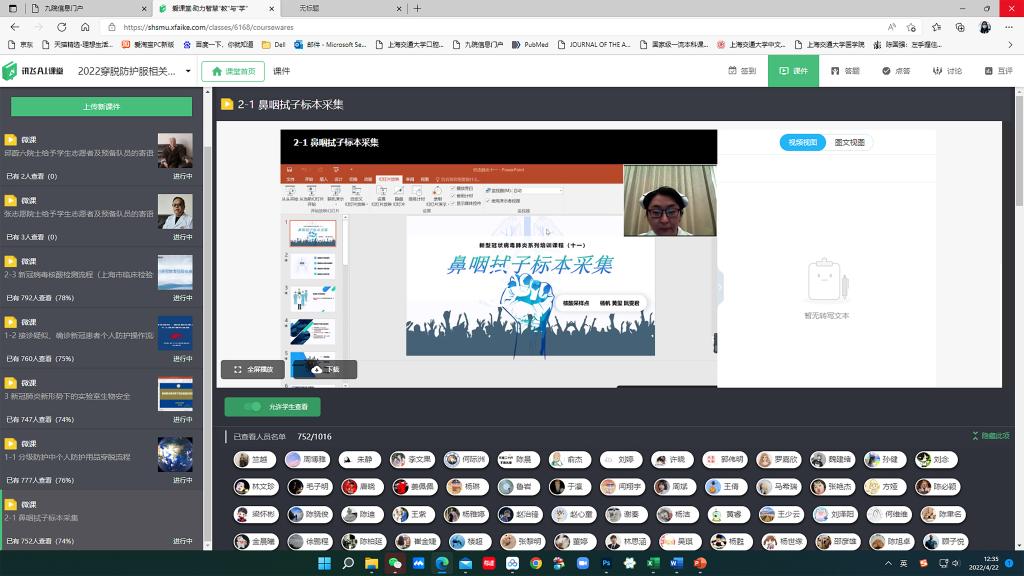This screenshot has height=576, width=1024.
Task: Click the 下载 cloud download icon
Action: (x=317, y=369)
